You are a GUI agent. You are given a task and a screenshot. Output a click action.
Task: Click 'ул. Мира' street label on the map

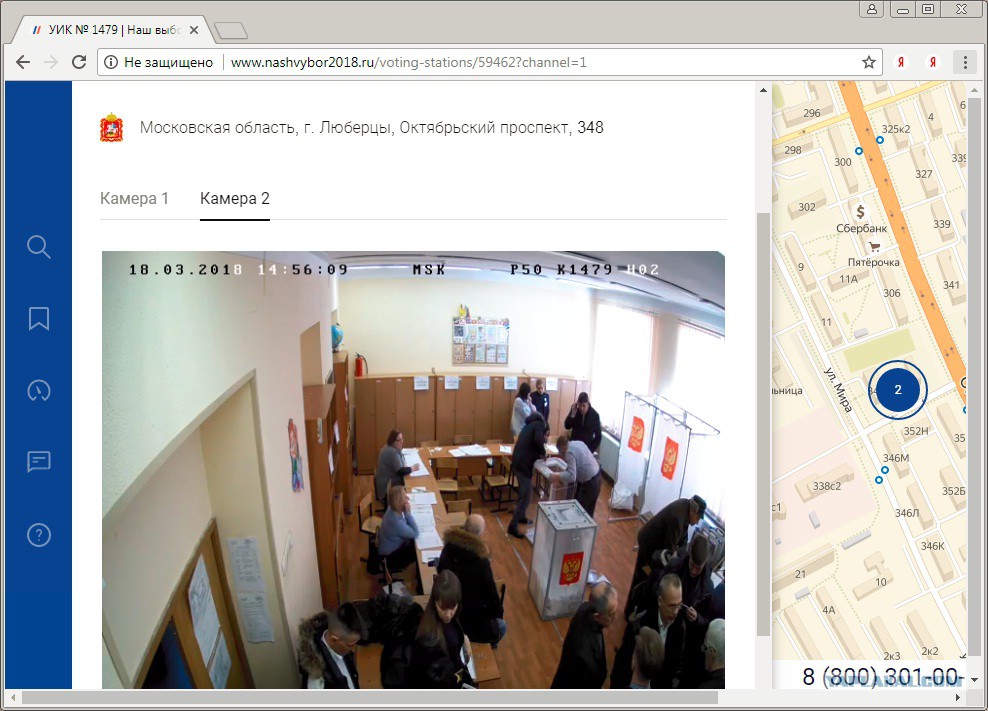pos(839,390)
